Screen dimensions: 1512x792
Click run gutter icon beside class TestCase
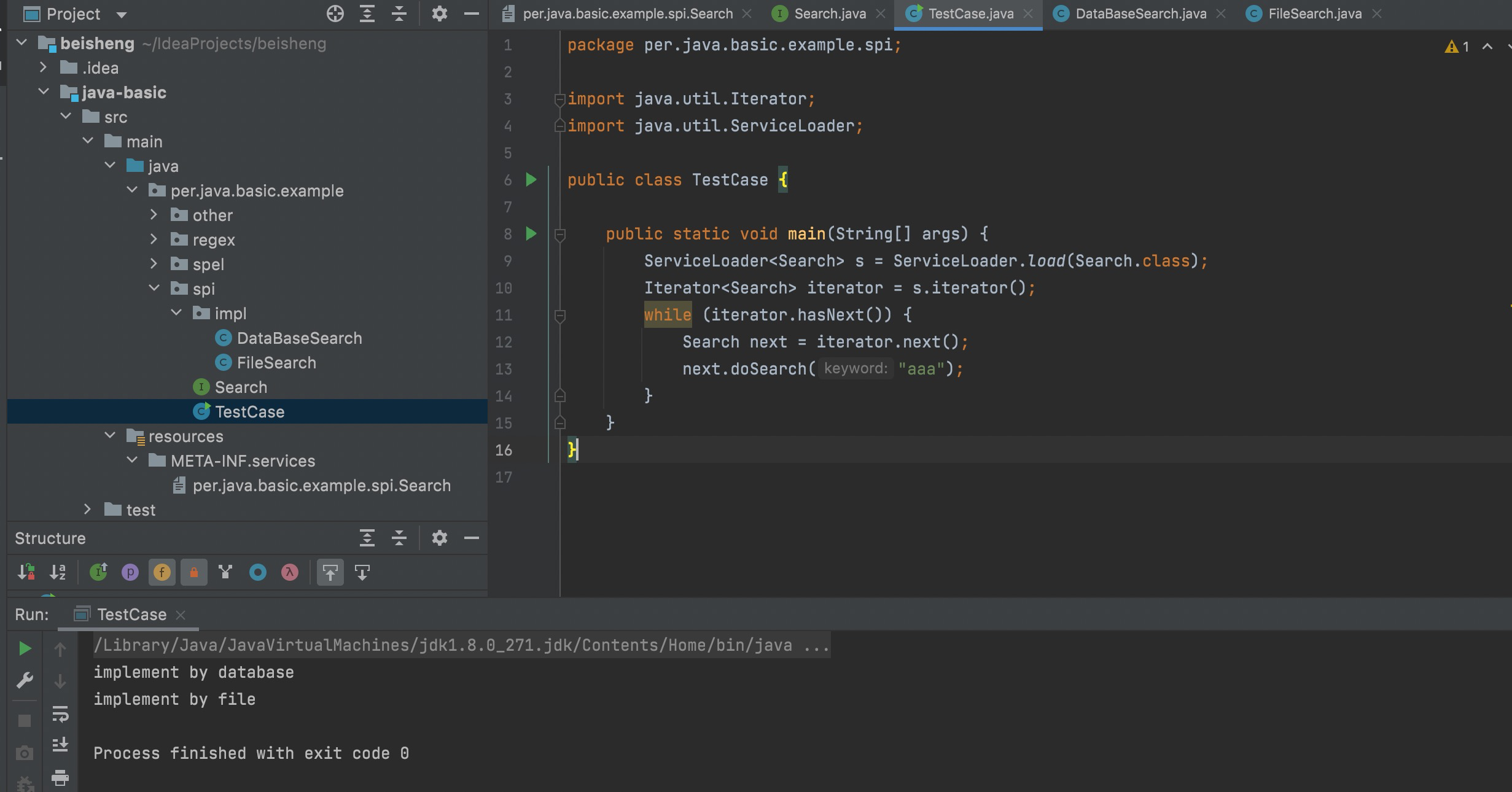(531, 180)
